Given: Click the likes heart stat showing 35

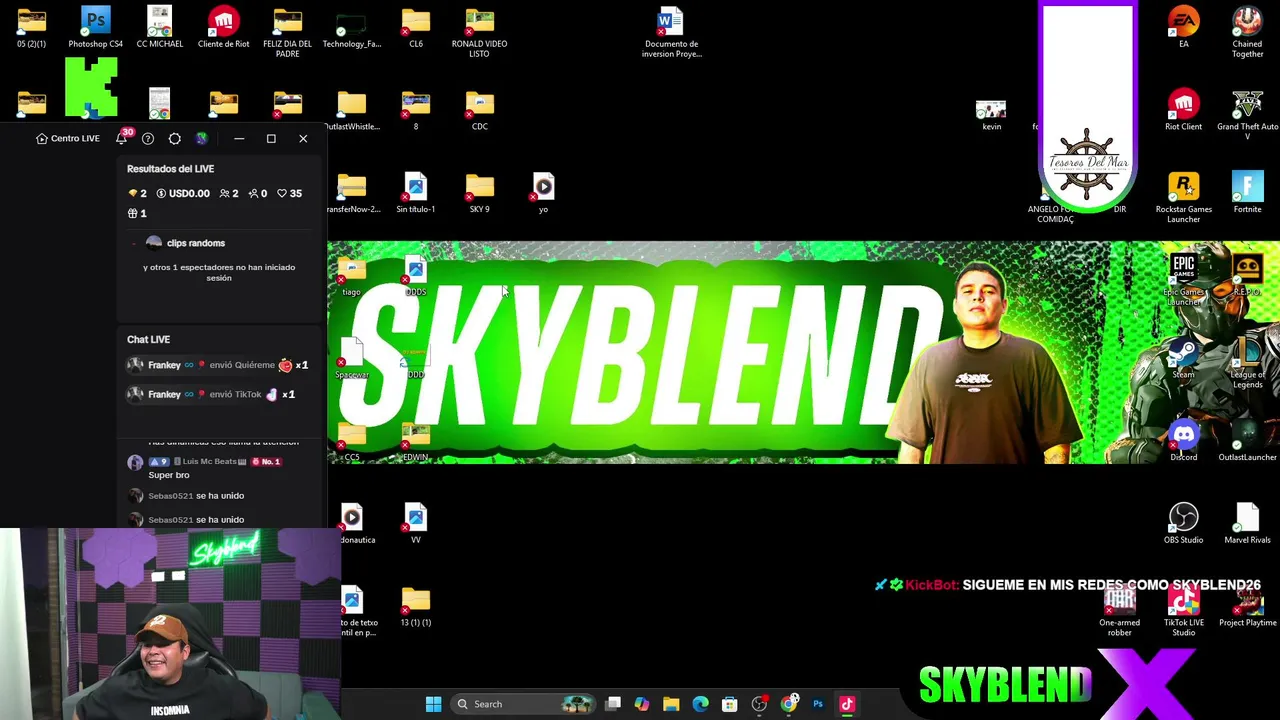Looking at the screenshot, I should [x=289, y=194].
